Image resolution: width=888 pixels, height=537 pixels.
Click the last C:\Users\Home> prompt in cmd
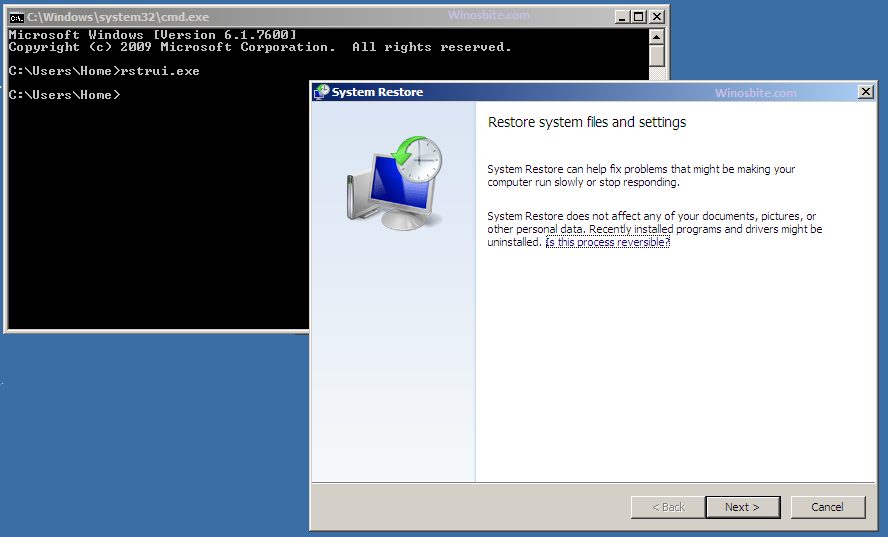[x=65, y=95]
